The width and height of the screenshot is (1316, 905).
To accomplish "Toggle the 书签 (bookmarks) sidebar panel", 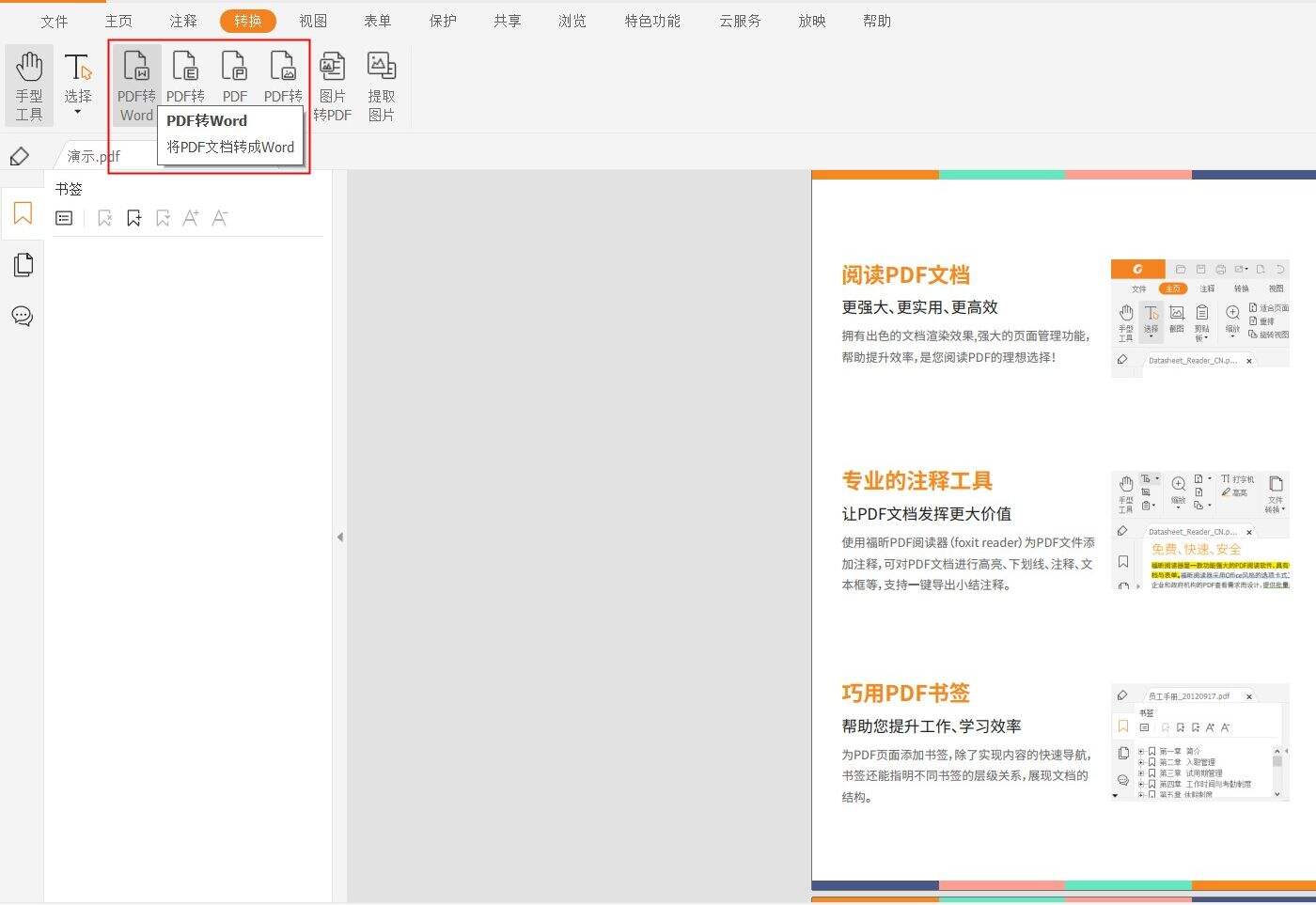I will 23,213.
